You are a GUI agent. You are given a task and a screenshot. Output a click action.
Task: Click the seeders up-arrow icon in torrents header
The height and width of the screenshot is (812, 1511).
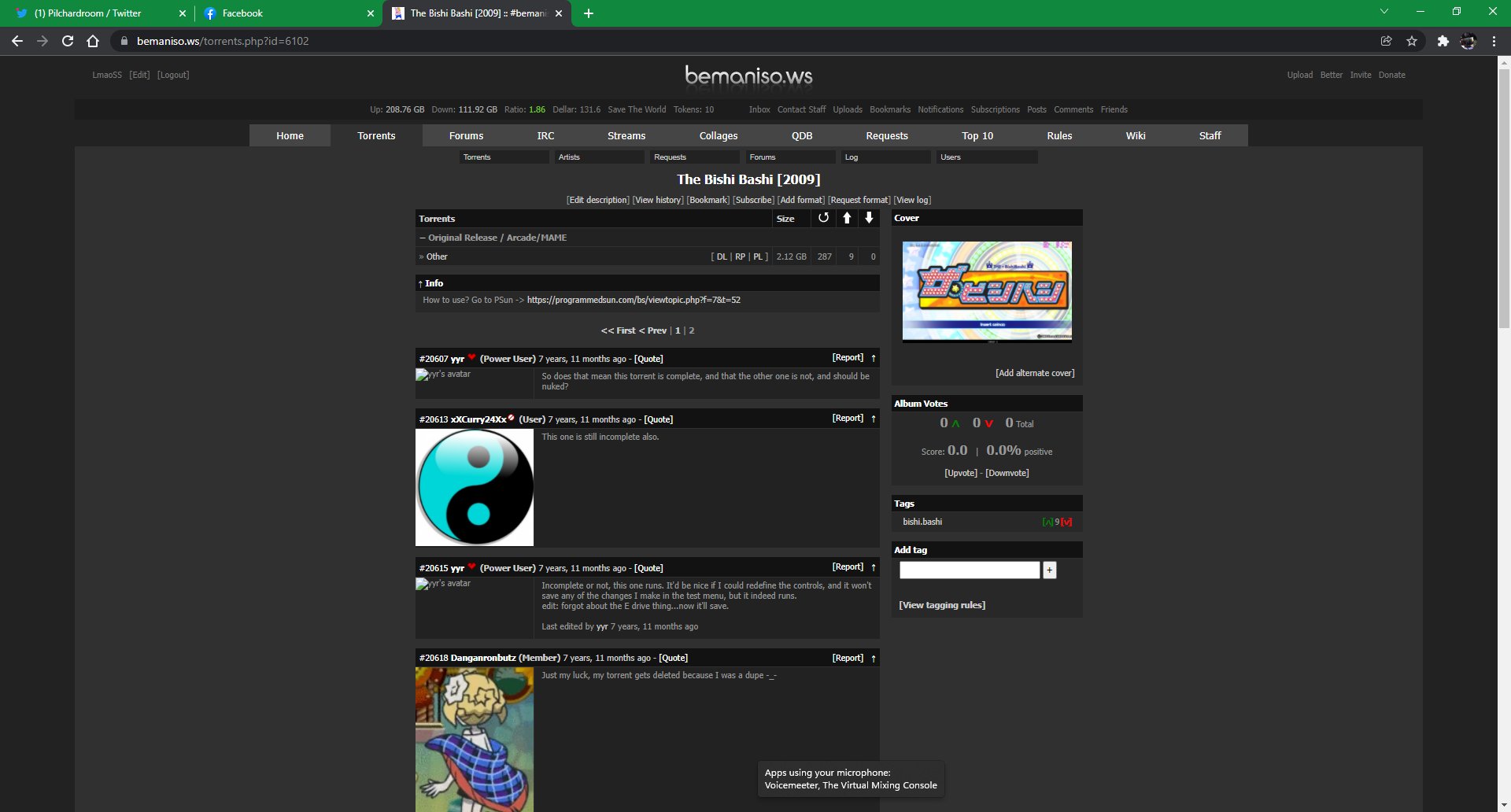847,218
